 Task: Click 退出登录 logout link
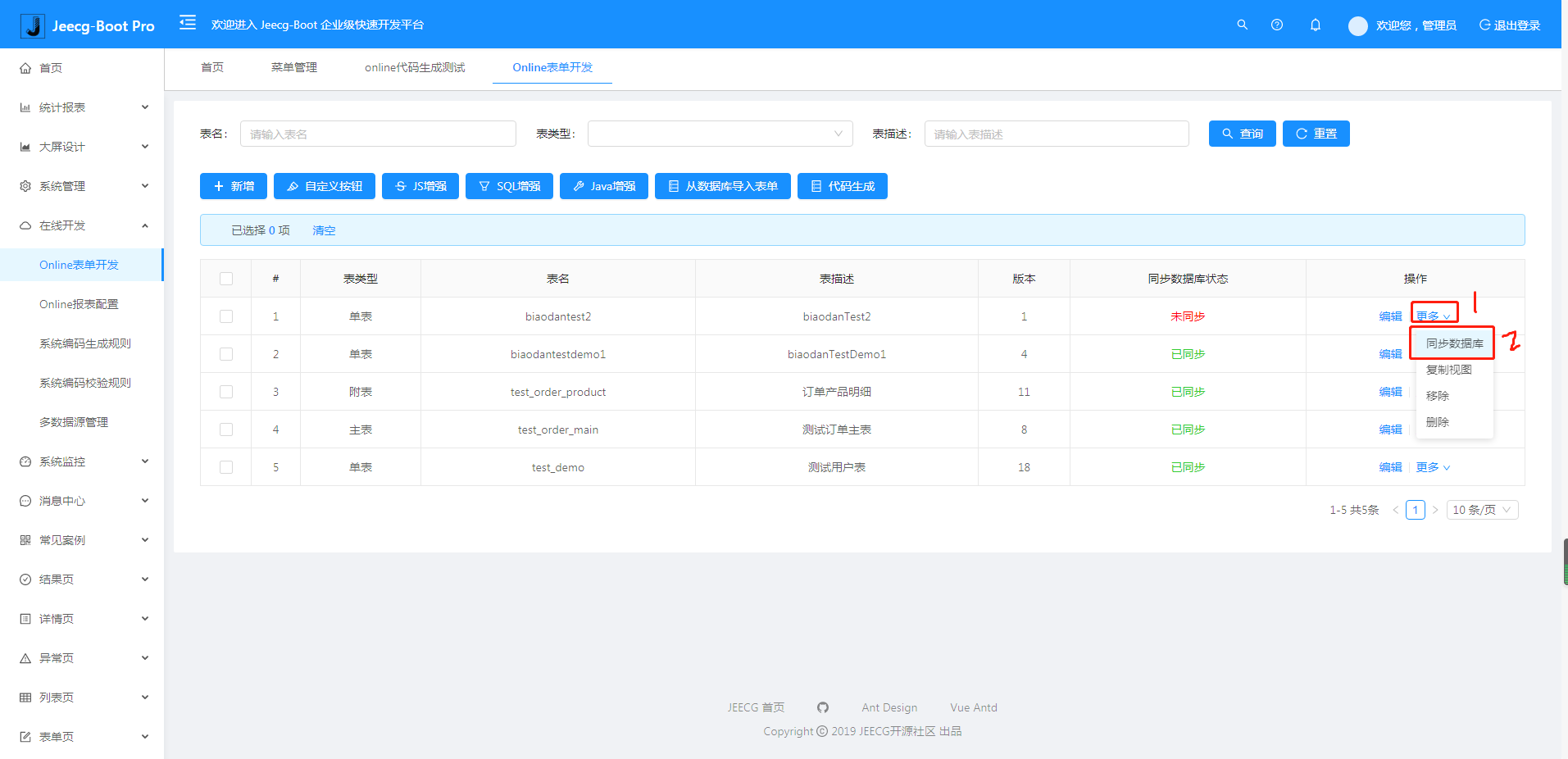tap(1510, 25)
